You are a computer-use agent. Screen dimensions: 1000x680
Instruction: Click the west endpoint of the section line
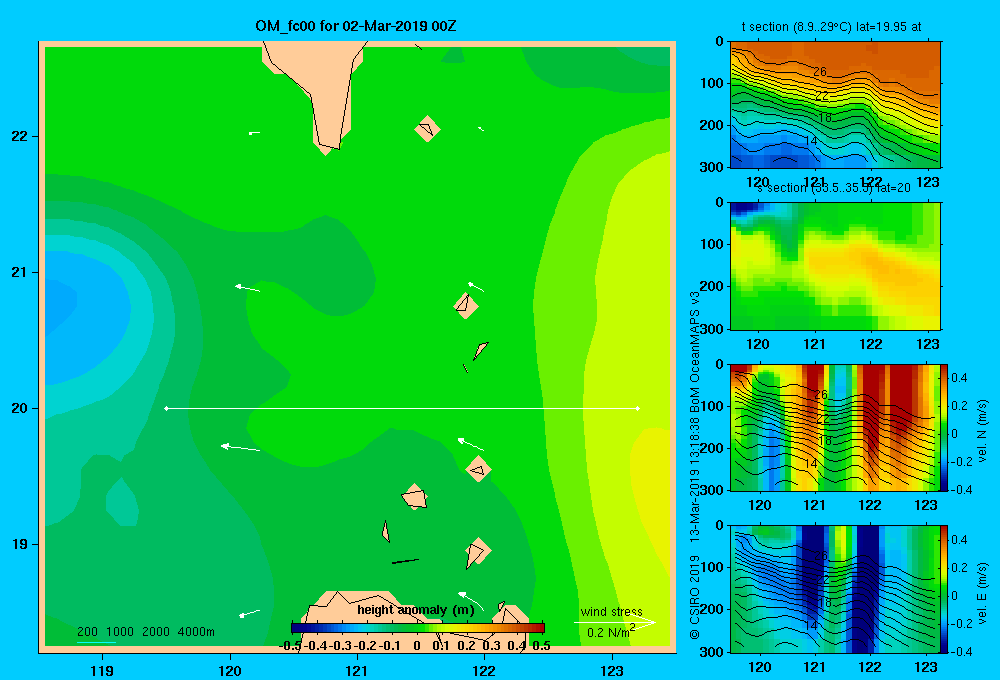pos(166,408)
